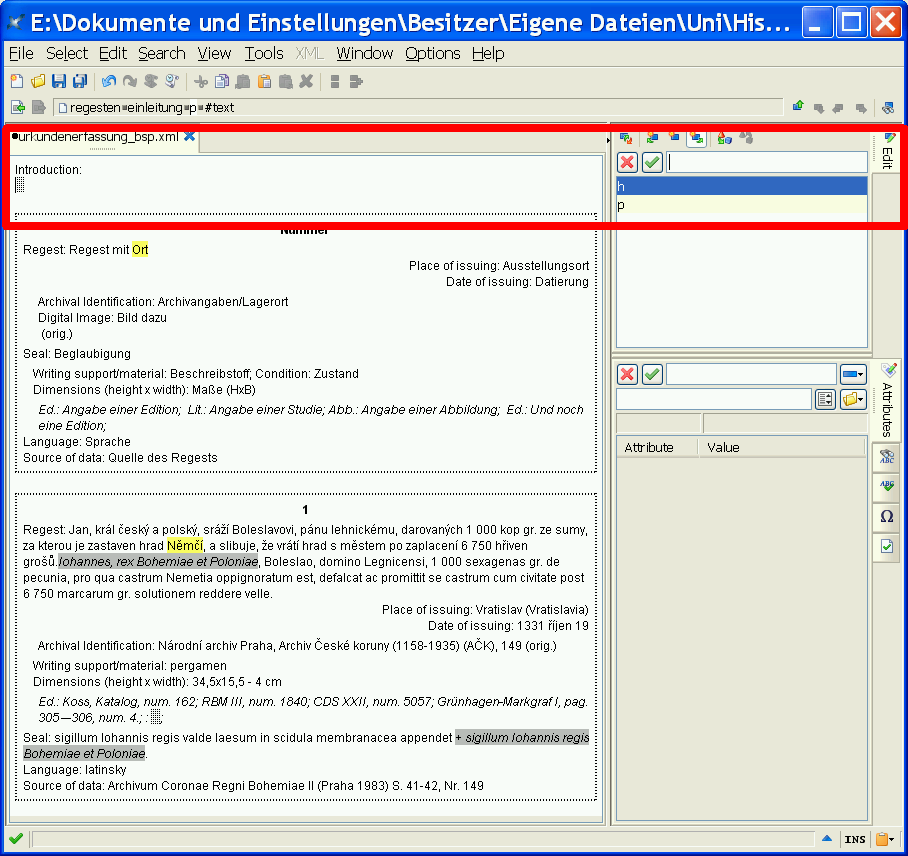Select element 'p' in the Edit list
This screenshot has height=856, width=908.
point(742,205)
